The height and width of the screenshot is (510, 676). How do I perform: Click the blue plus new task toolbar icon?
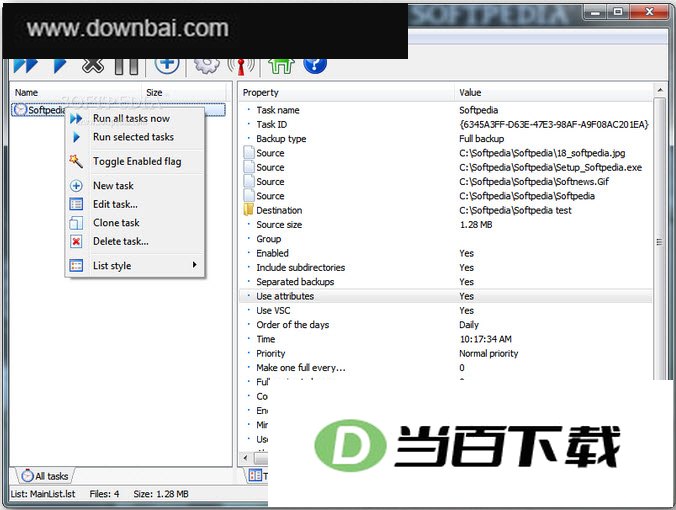tap(167, 66)
